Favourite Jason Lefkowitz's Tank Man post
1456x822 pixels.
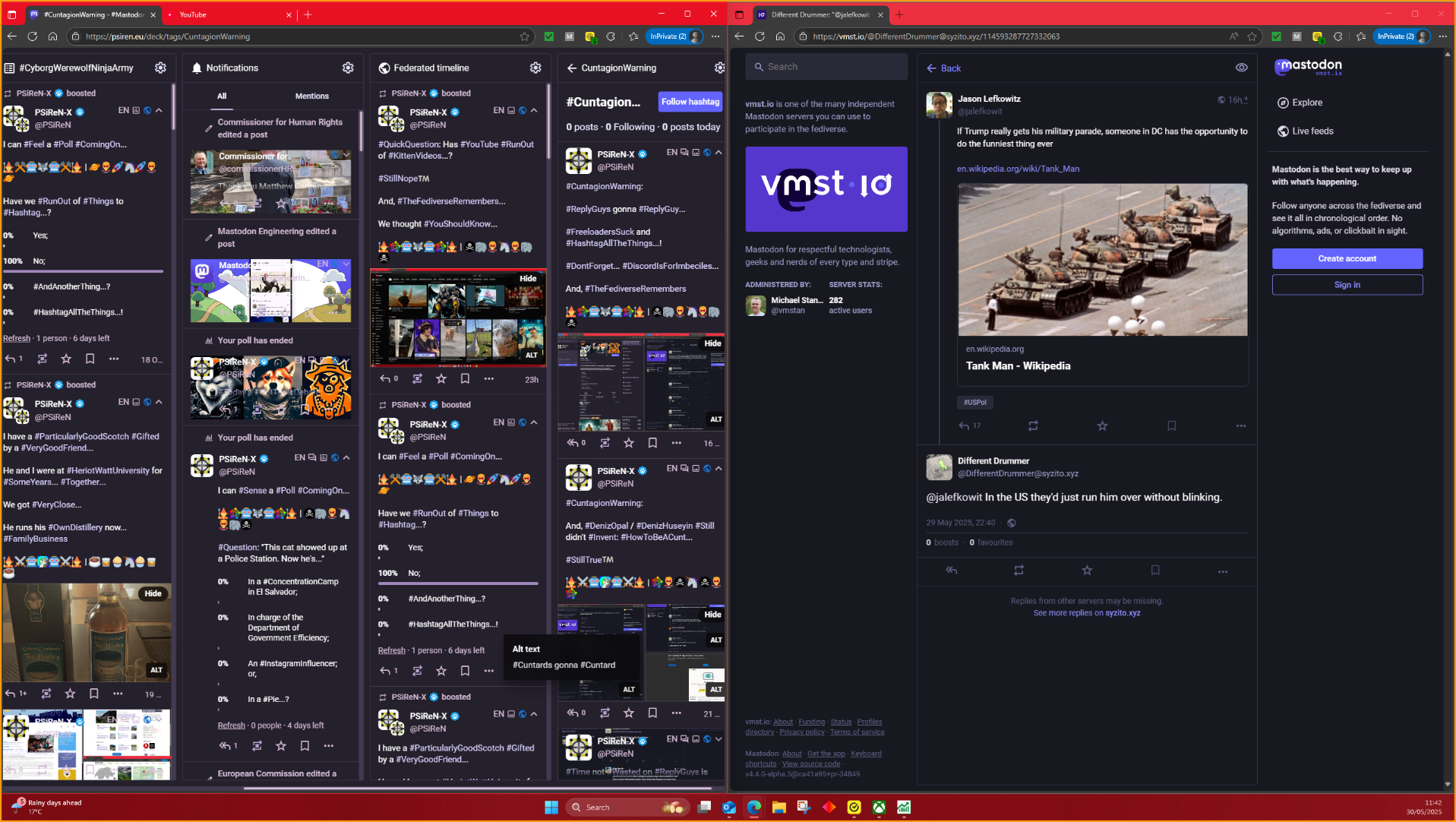click(1102, 426)
